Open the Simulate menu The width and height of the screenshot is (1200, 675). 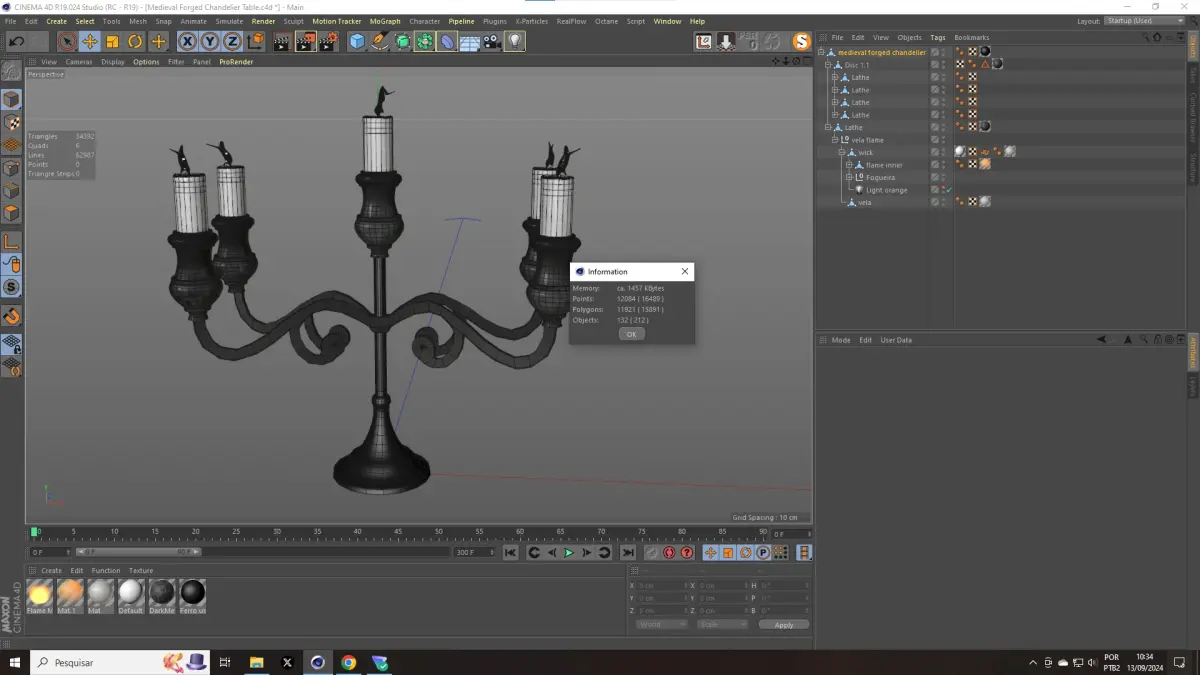click(x=229, y=21)
